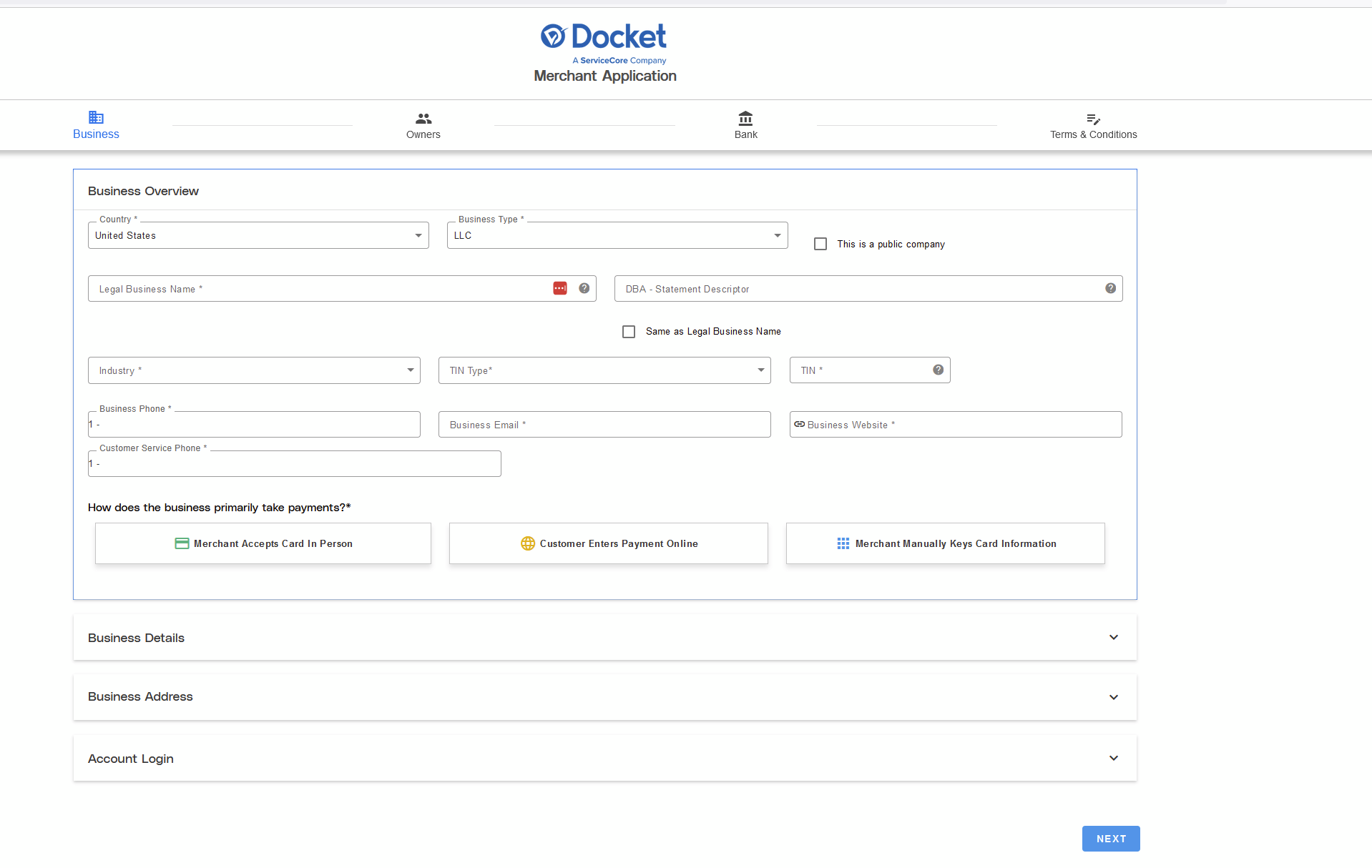Click the NEXT button
The image size is (1372, 868).
(1111, 839)
